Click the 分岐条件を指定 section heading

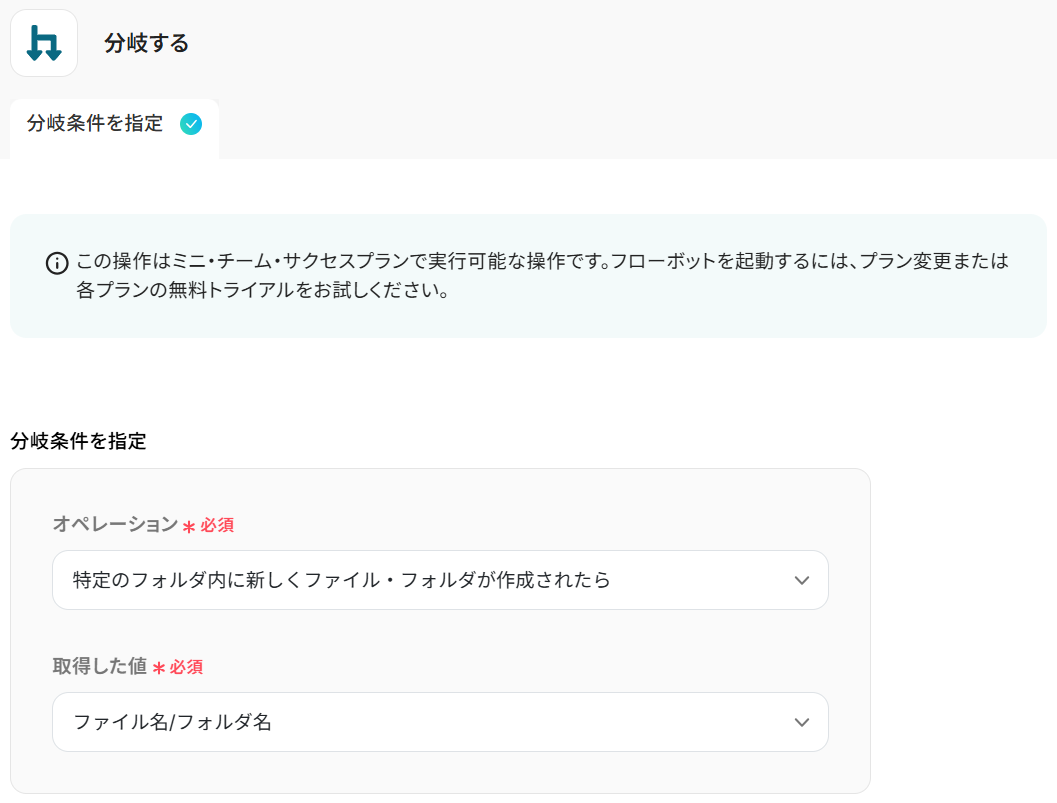tap(78, 441)
